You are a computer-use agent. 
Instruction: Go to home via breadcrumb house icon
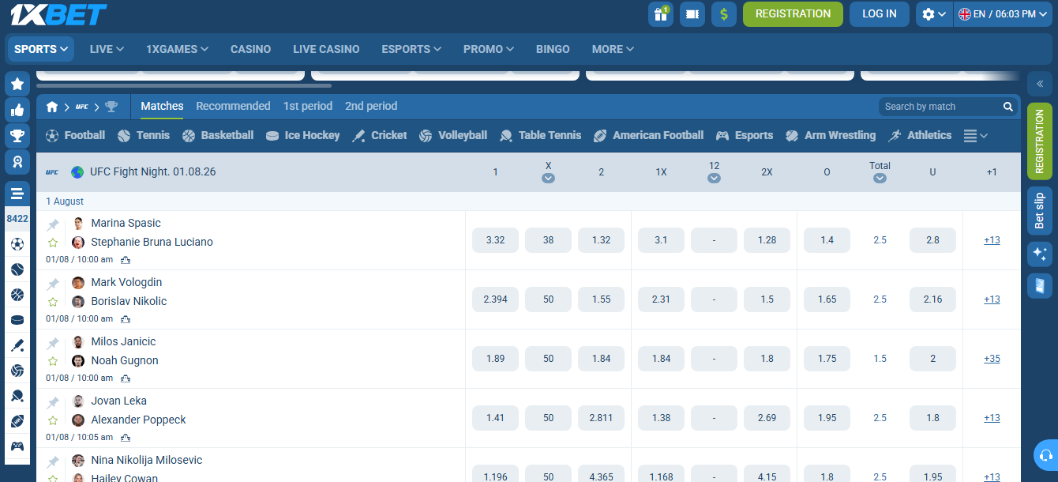[x=52, y=107]
